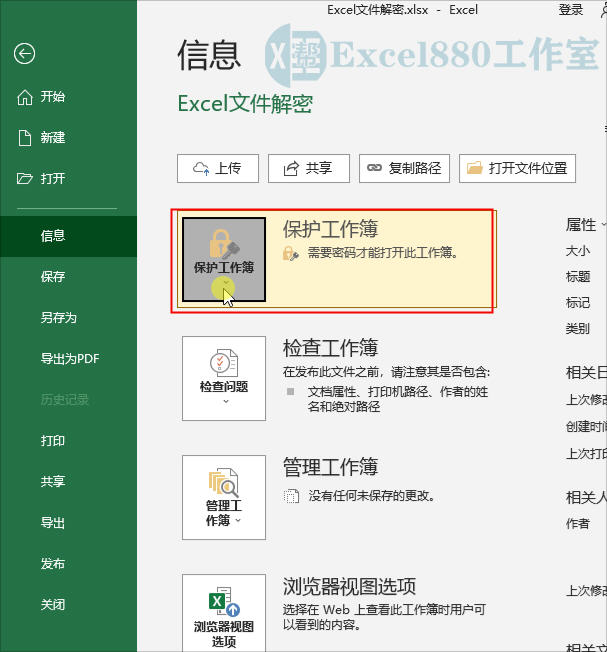Click 打开文件位置 button
This screenshot has width=607, height=652.
518,168
